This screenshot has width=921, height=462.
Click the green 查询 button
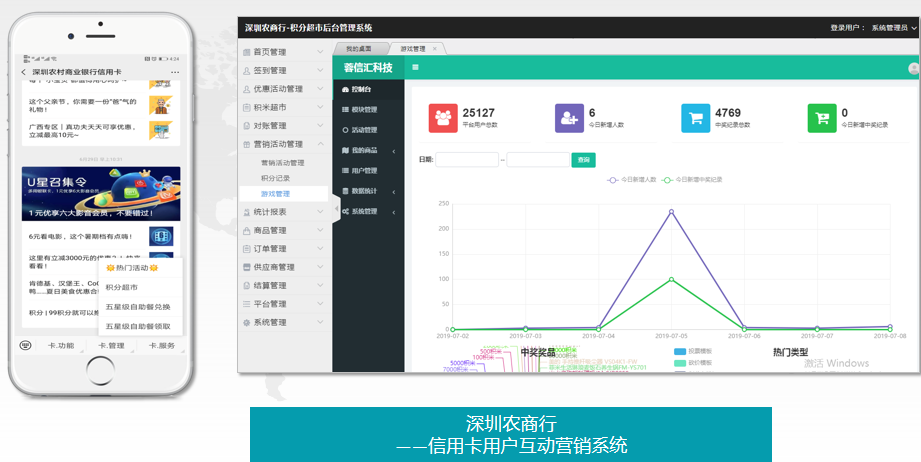click(x=583, y=160)
